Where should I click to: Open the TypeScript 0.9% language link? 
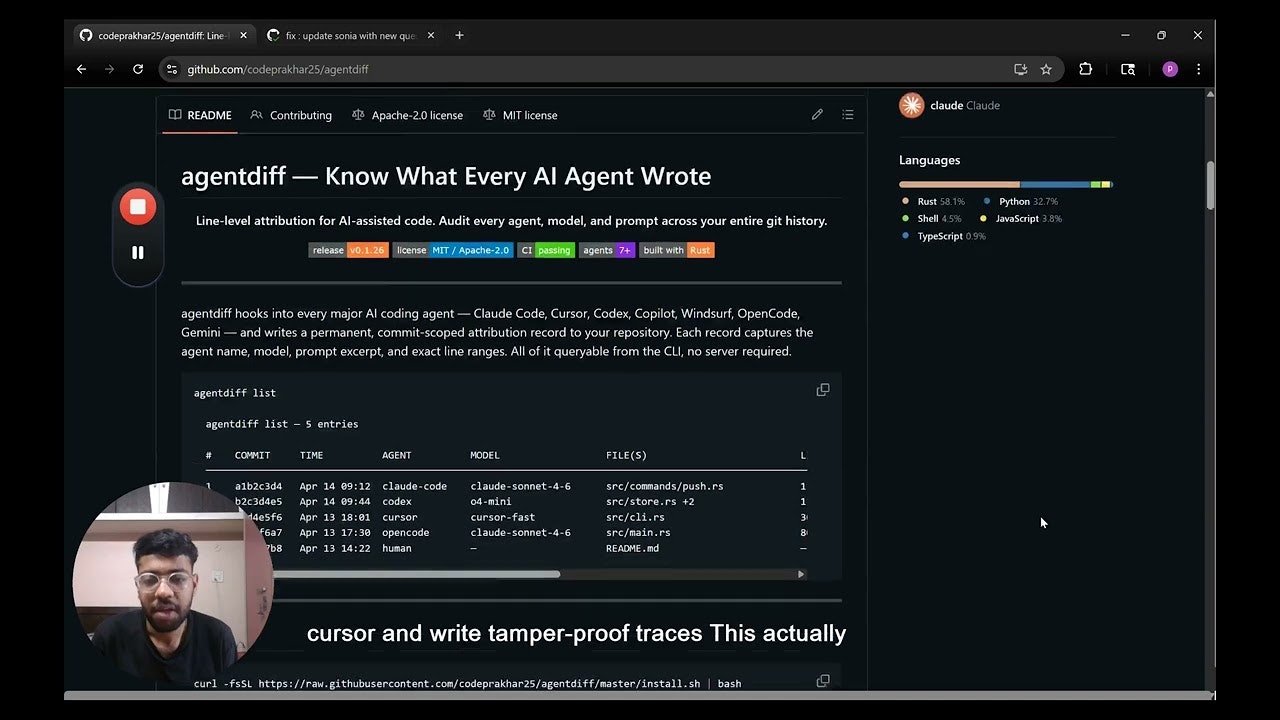(943, 236)
